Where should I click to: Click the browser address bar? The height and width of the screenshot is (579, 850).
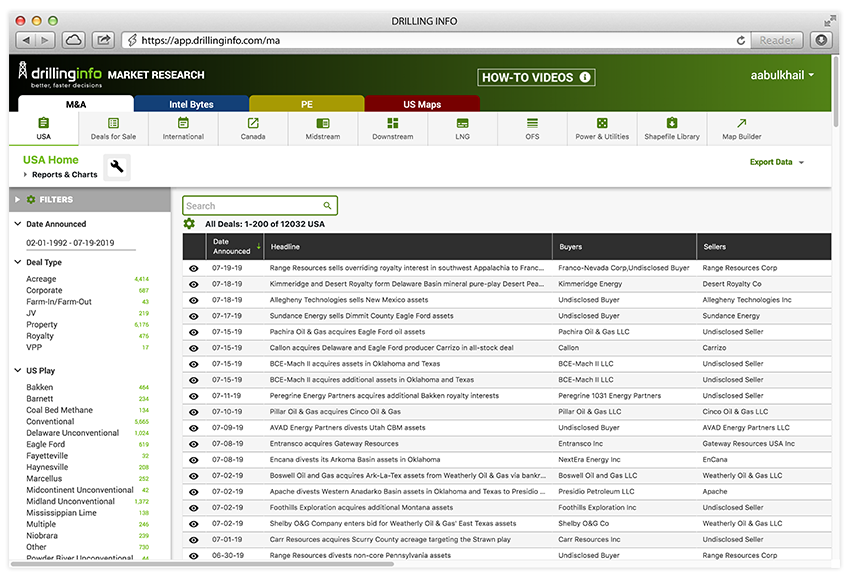click(x=436, y=40)
